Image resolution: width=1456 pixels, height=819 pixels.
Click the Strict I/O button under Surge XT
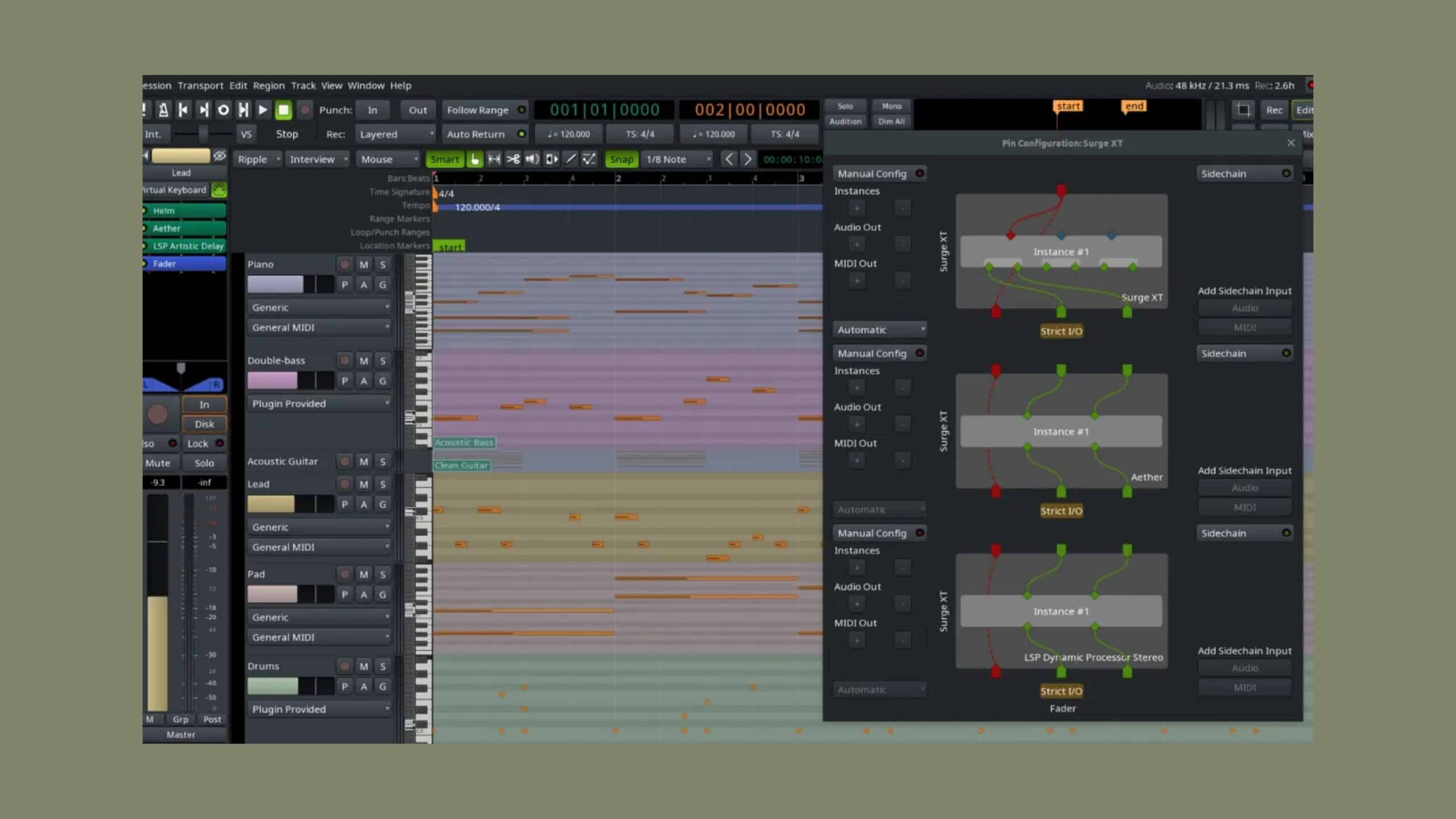point(1061,331)
